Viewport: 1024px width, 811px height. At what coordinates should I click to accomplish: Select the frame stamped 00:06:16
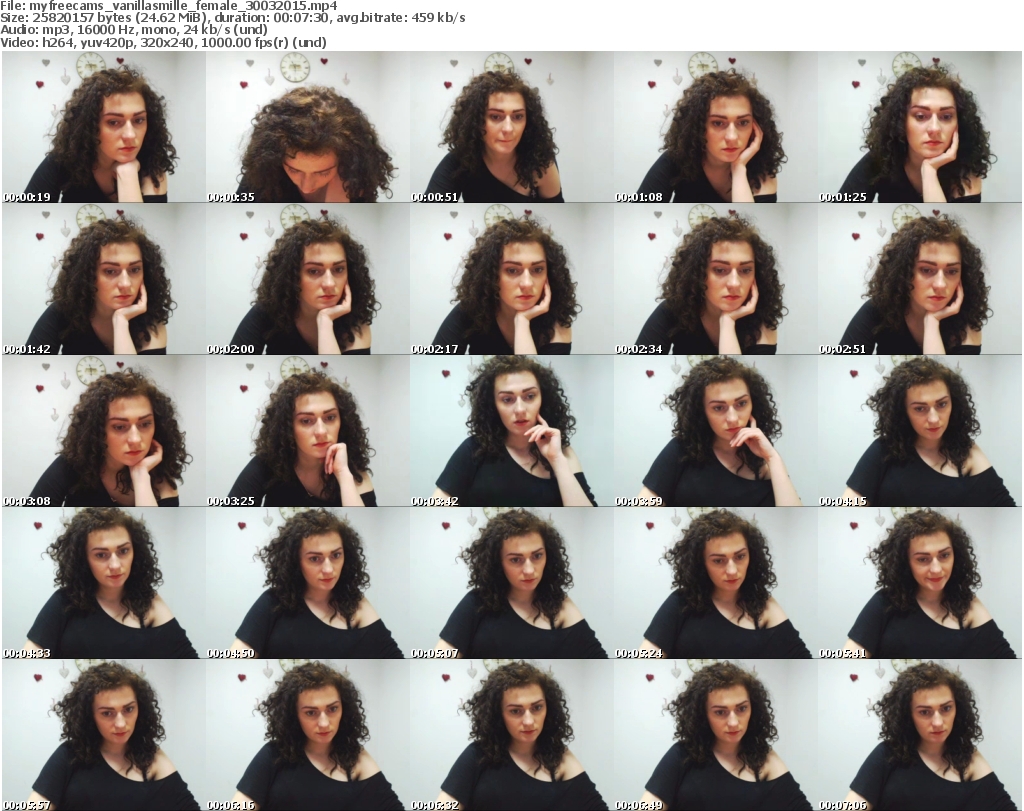tap(308, 735)
